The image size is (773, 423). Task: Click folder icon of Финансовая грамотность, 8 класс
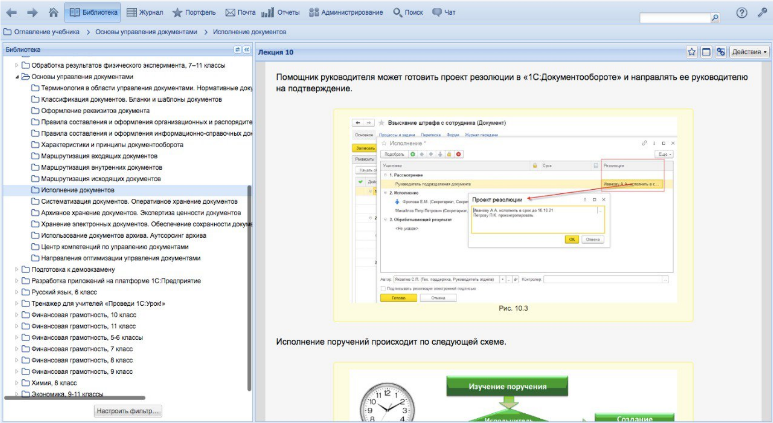coord(26,360)
